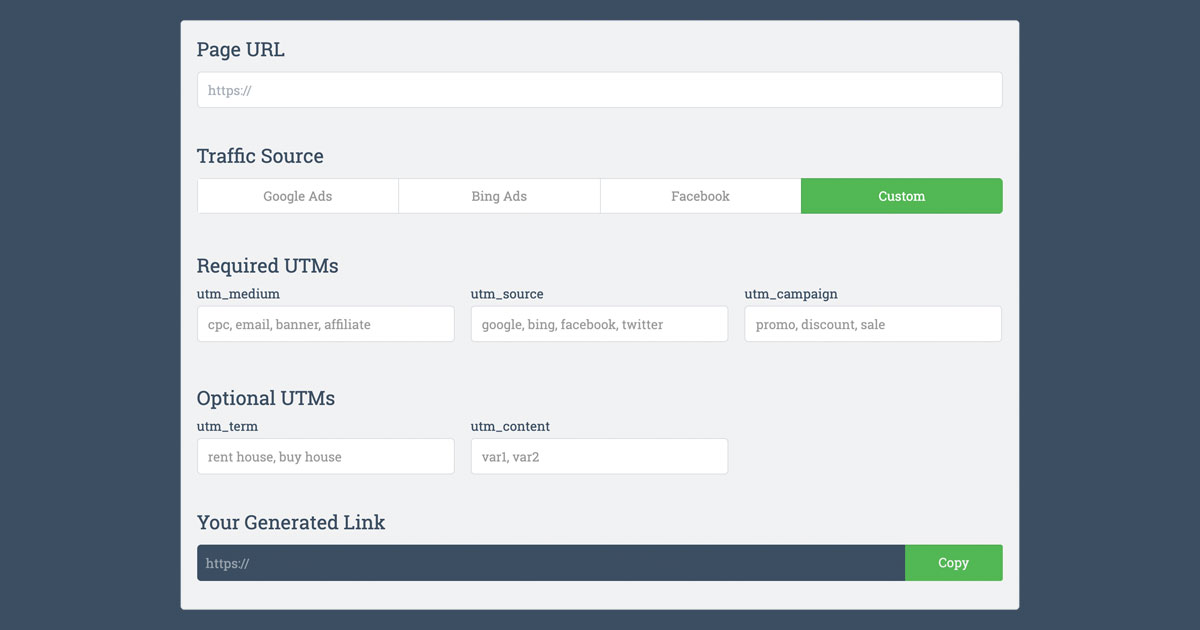Focus the utm_content input field

point(599,456)
